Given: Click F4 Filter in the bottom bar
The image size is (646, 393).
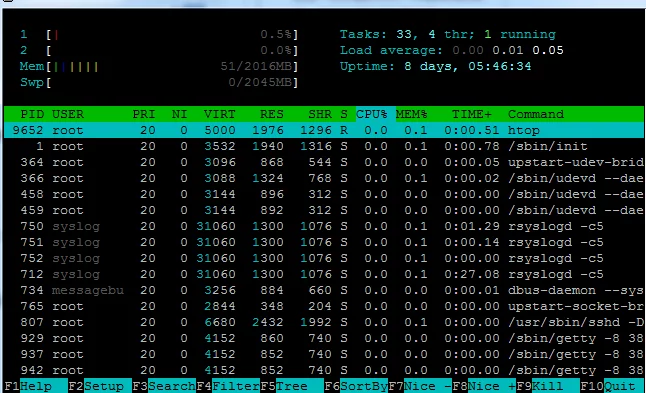Looking at the screenshot, I should 228,386.
